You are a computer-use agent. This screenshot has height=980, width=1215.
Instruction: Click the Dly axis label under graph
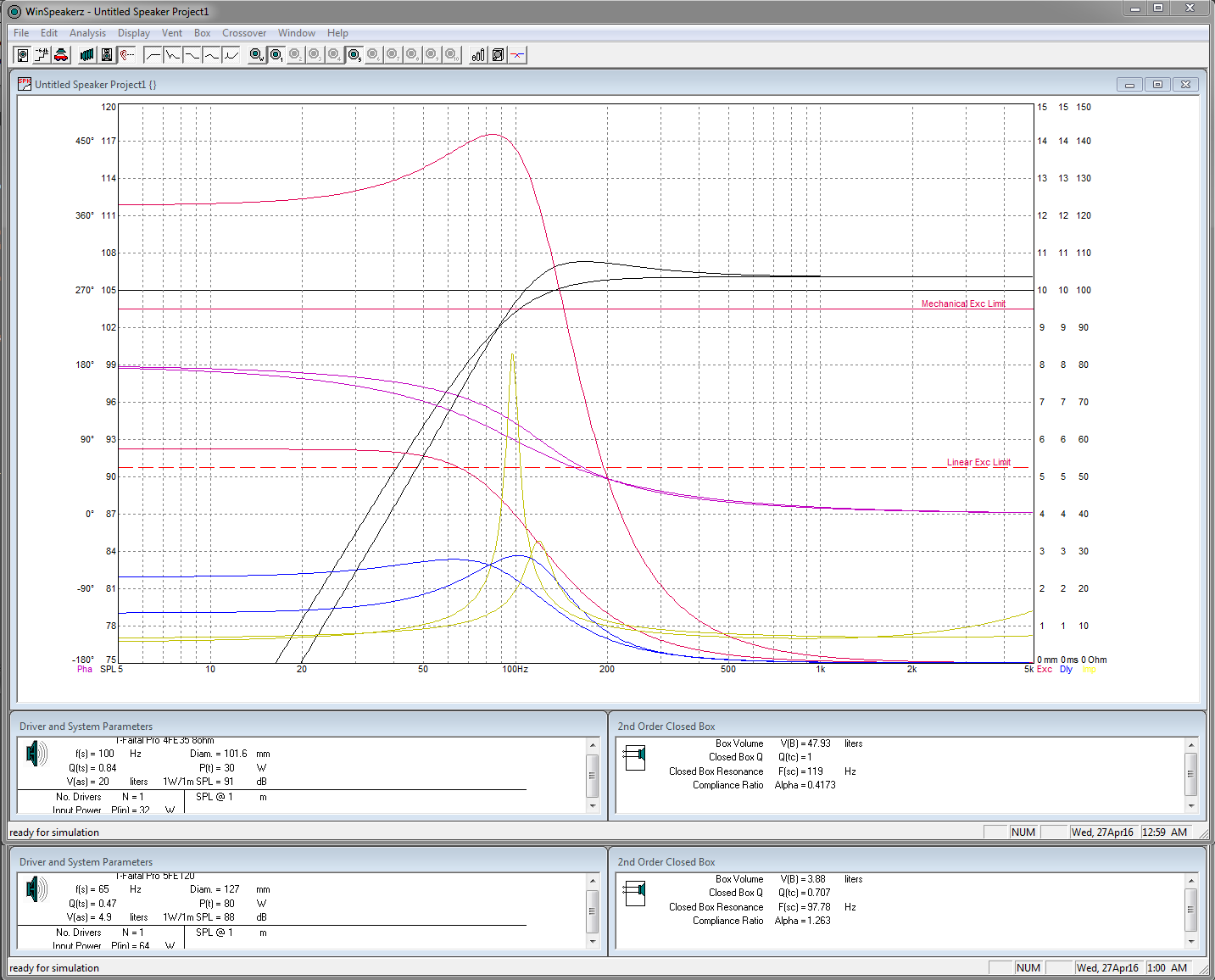1067,670
